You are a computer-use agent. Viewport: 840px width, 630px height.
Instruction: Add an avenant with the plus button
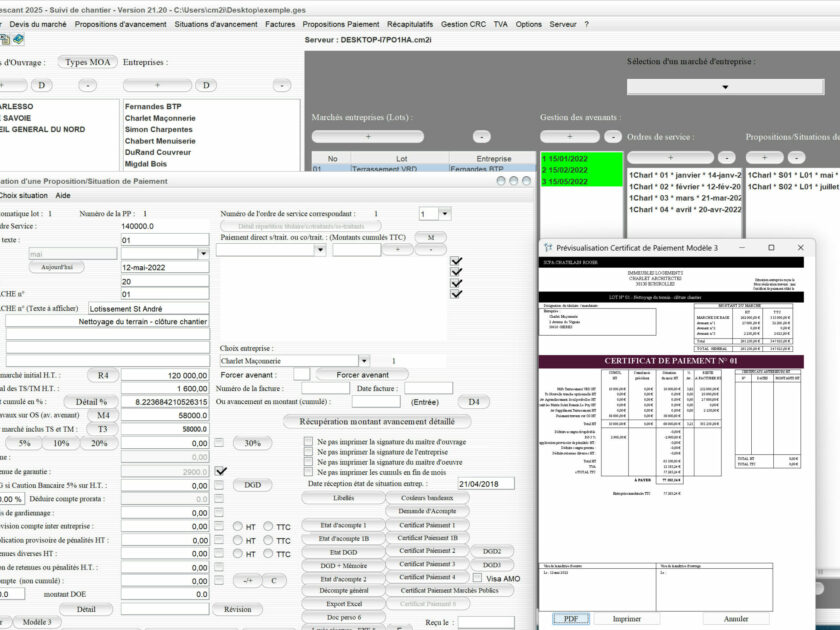tap(569, 137)
